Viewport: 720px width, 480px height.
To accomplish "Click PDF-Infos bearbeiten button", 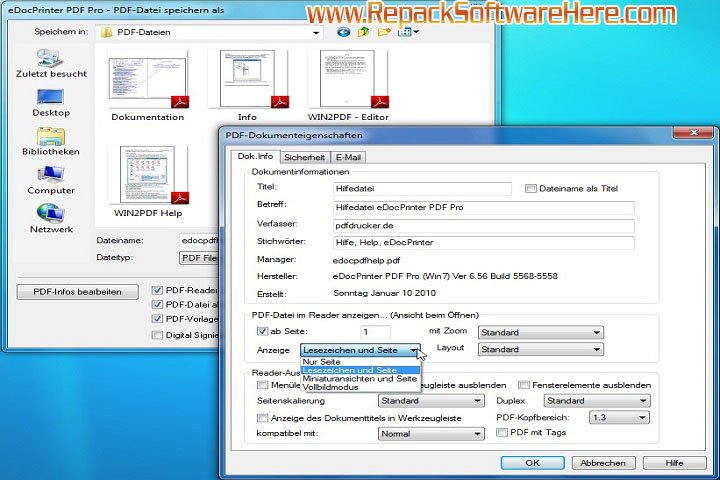I will (x=77, y=292).
